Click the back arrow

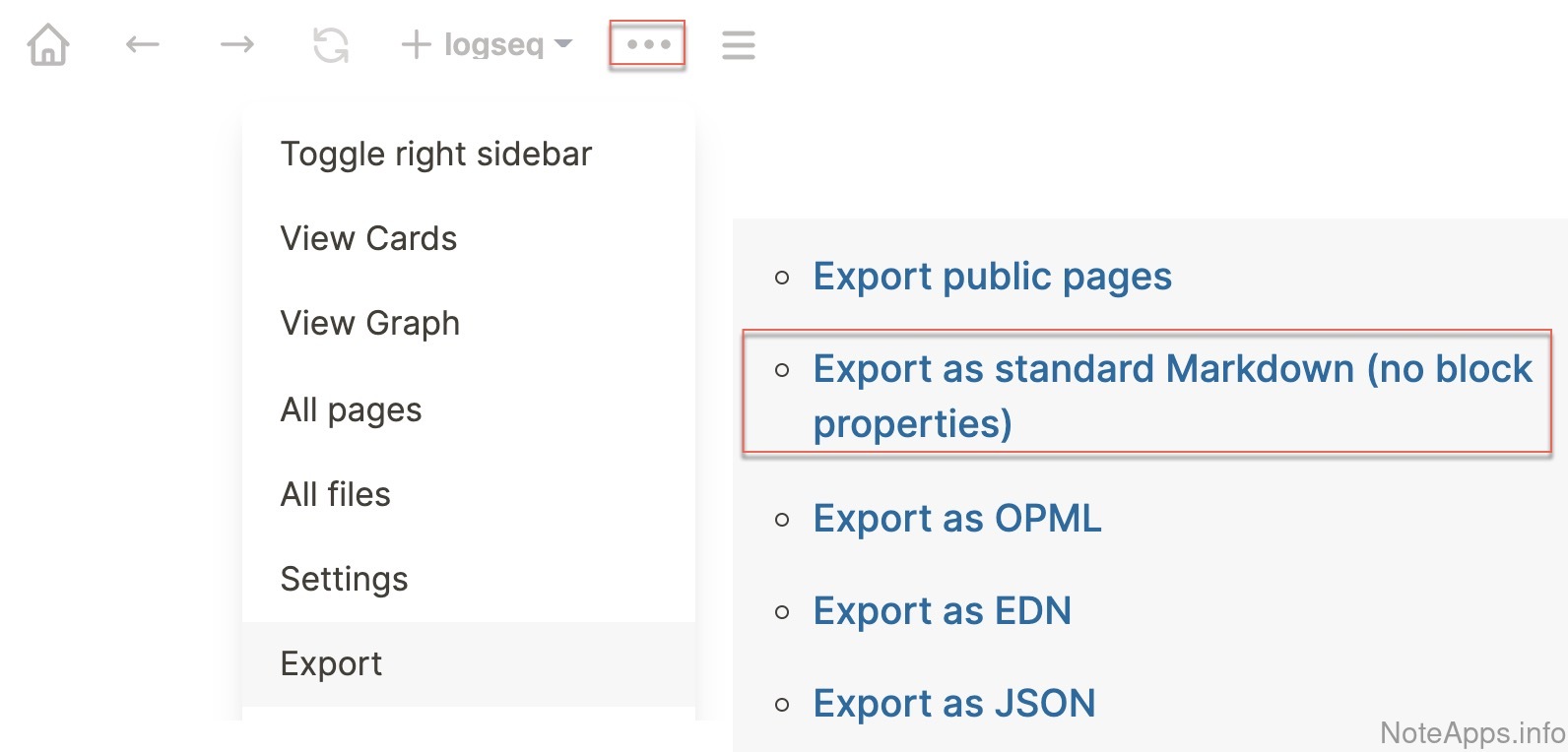[143, 44]
